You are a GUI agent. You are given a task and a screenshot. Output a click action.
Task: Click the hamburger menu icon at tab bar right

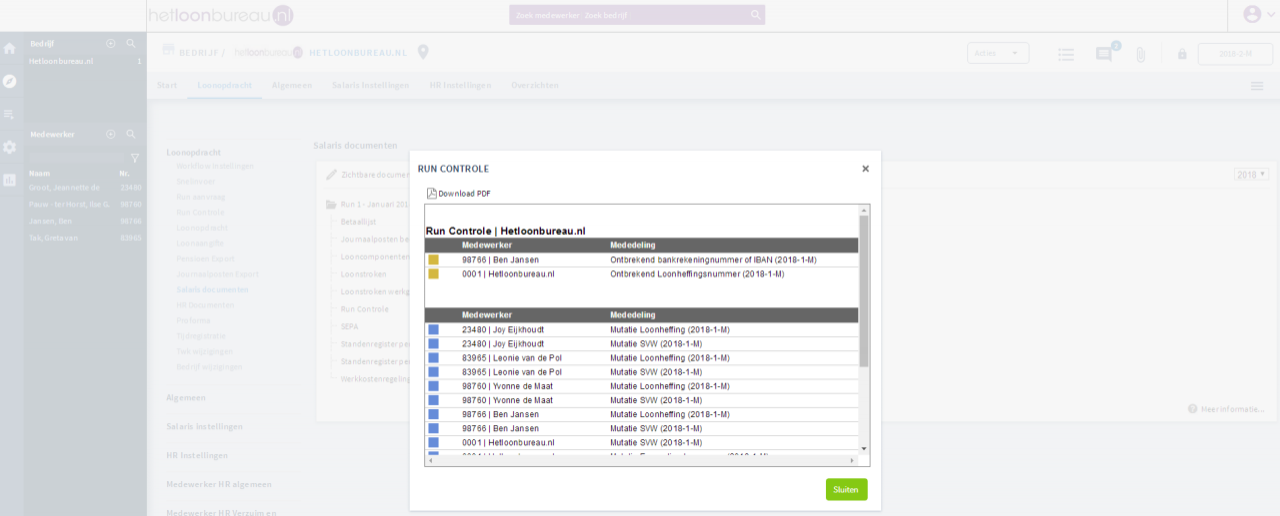click(x=1257, y=86)
